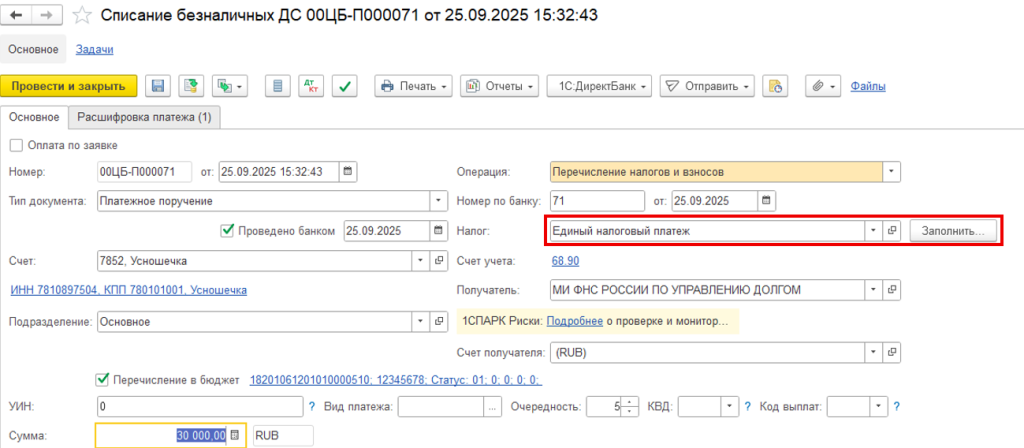Open the 1С:ДиректБанк menu
Image resolution: width=1024 pixels, height=448 pixels.
pyautogui.click(x=600, y=86)
